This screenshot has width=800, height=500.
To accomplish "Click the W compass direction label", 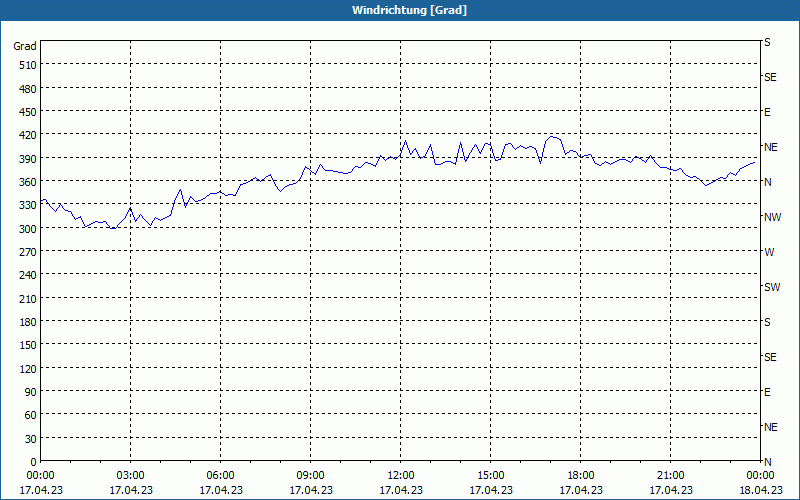I will coord(769,252).
